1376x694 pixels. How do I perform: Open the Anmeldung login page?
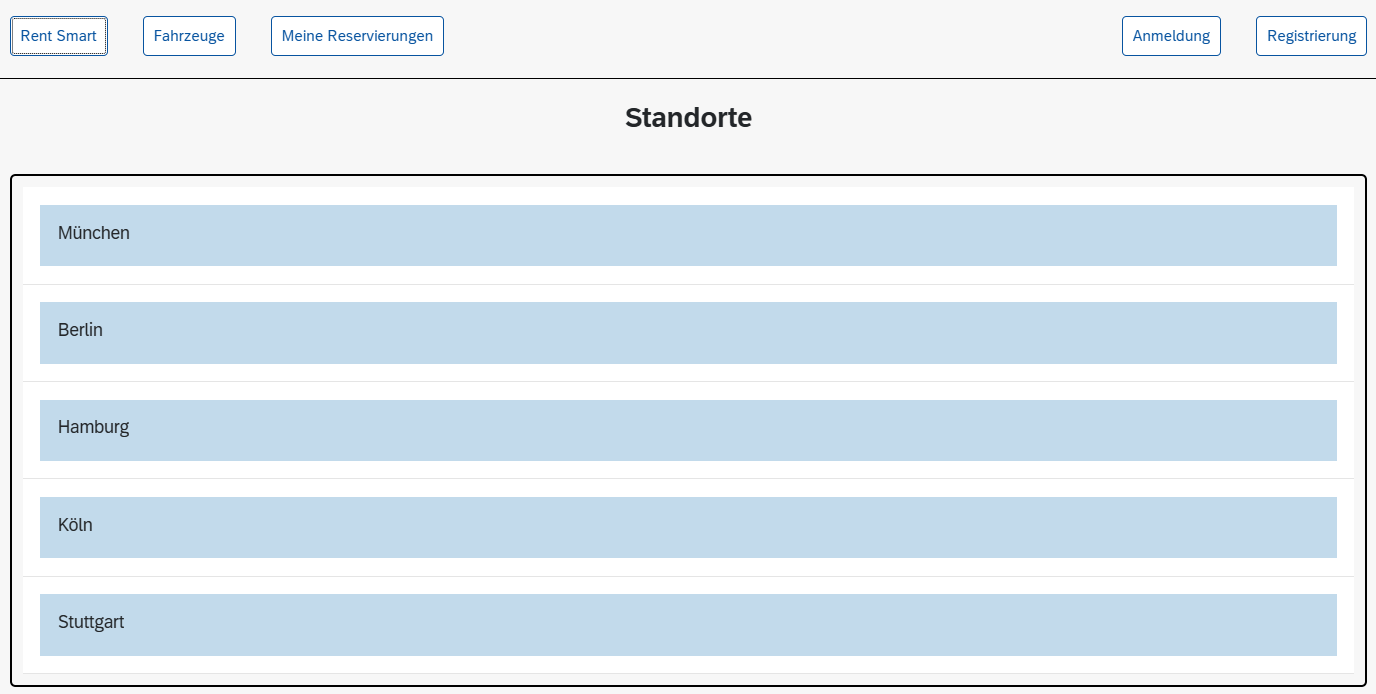click(x=1171, y=36)
